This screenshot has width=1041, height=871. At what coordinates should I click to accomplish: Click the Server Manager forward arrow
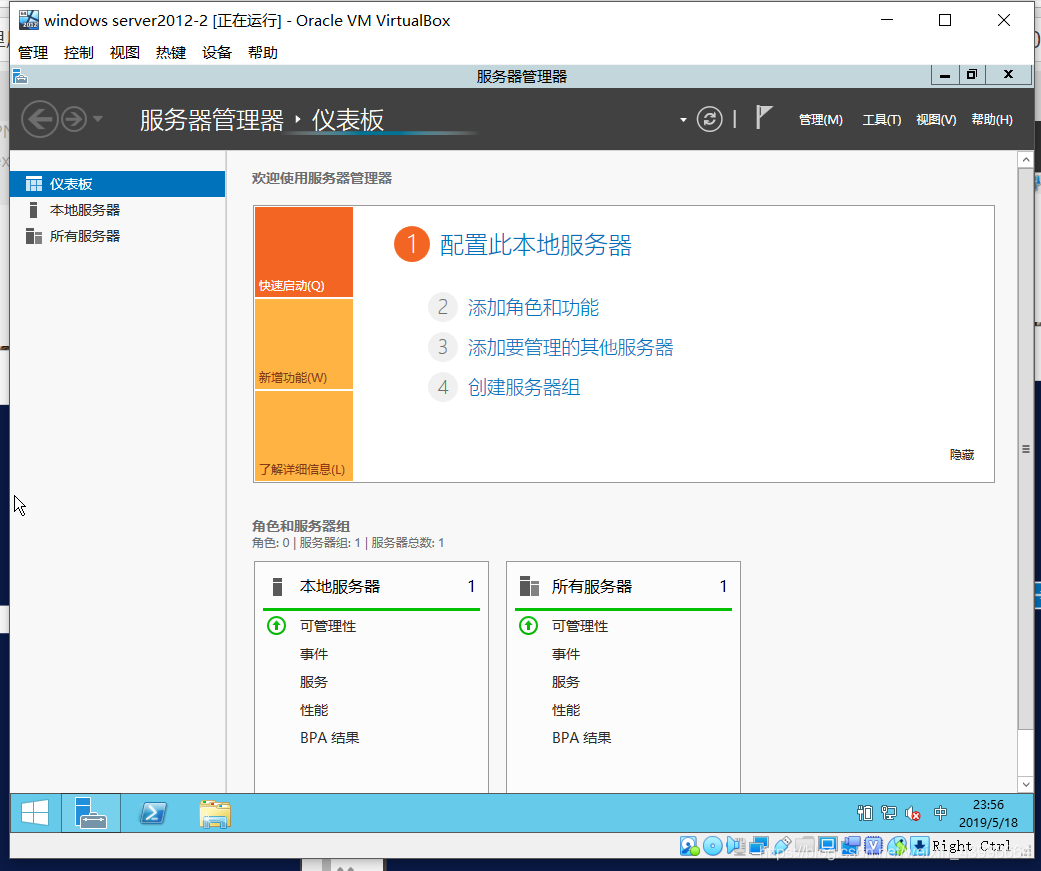[x=74, y=119]
